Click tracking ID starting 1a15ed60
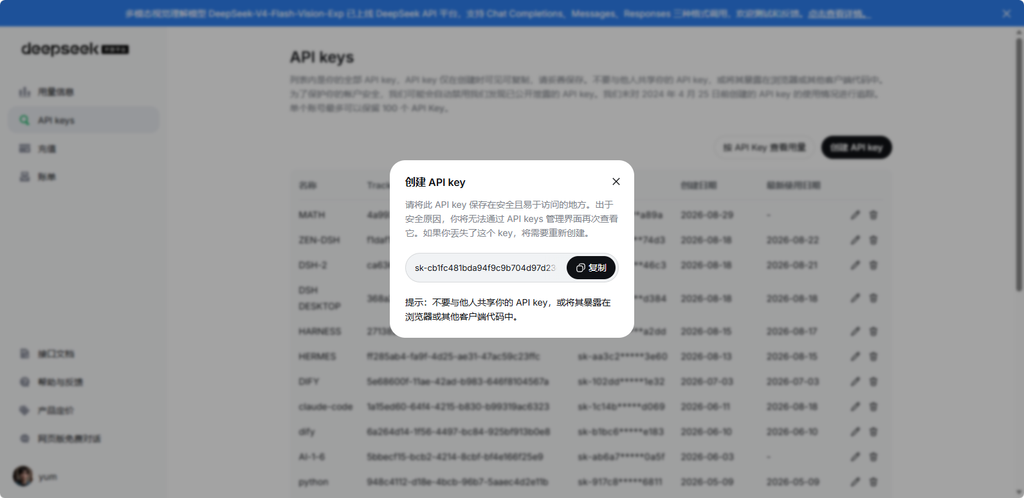 point(458,407)
